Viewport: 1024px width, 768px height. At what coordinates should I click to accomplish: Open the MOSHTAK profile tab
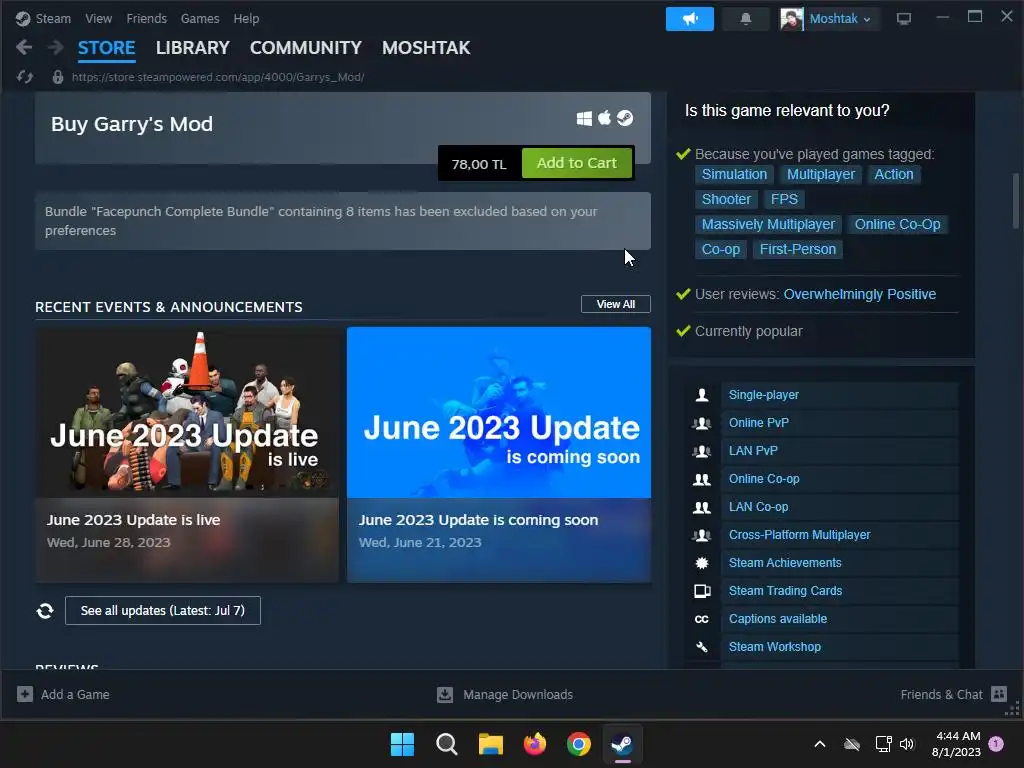(426, 48)
